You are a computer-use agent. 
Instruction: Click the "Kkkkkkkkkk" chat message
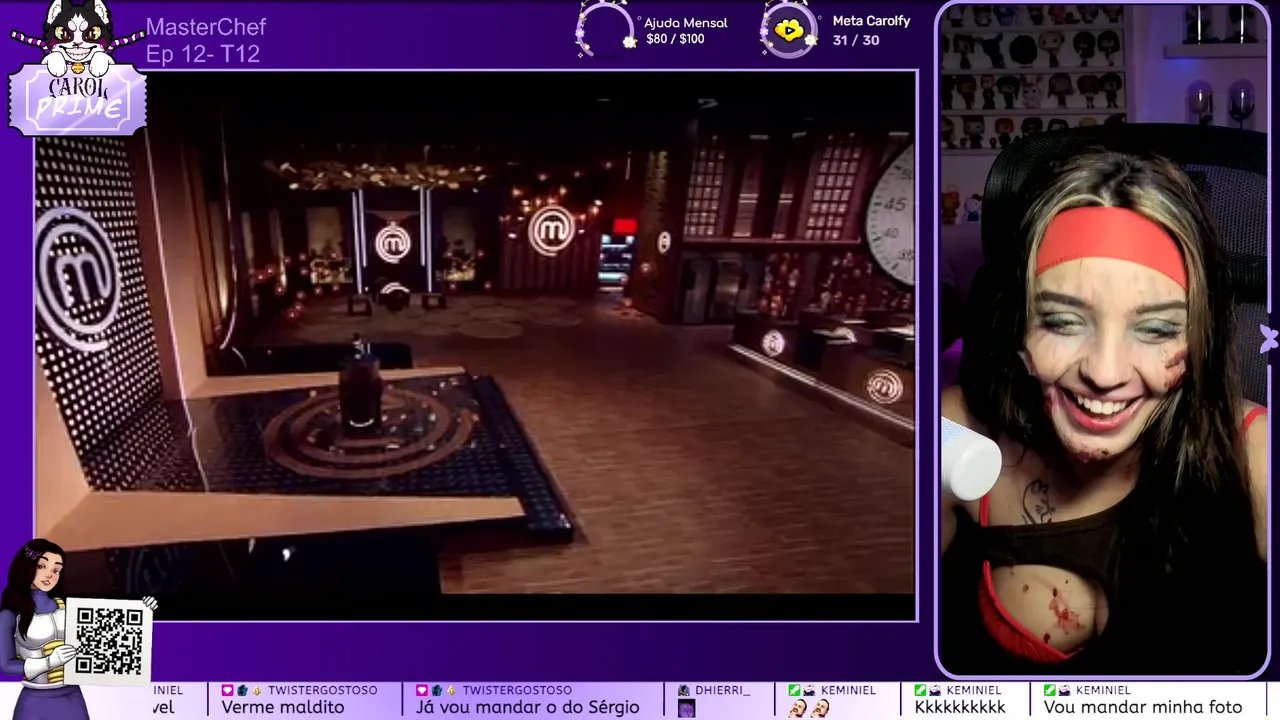pos(960,708)
